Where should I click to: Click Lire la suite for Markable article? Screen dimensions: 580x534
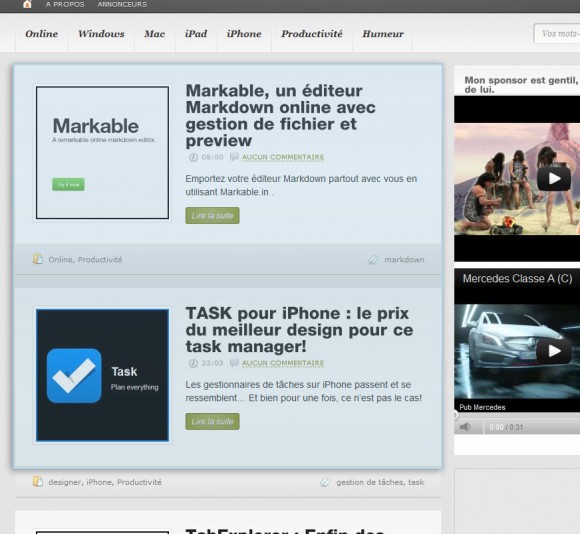click(x=212, y=216)
